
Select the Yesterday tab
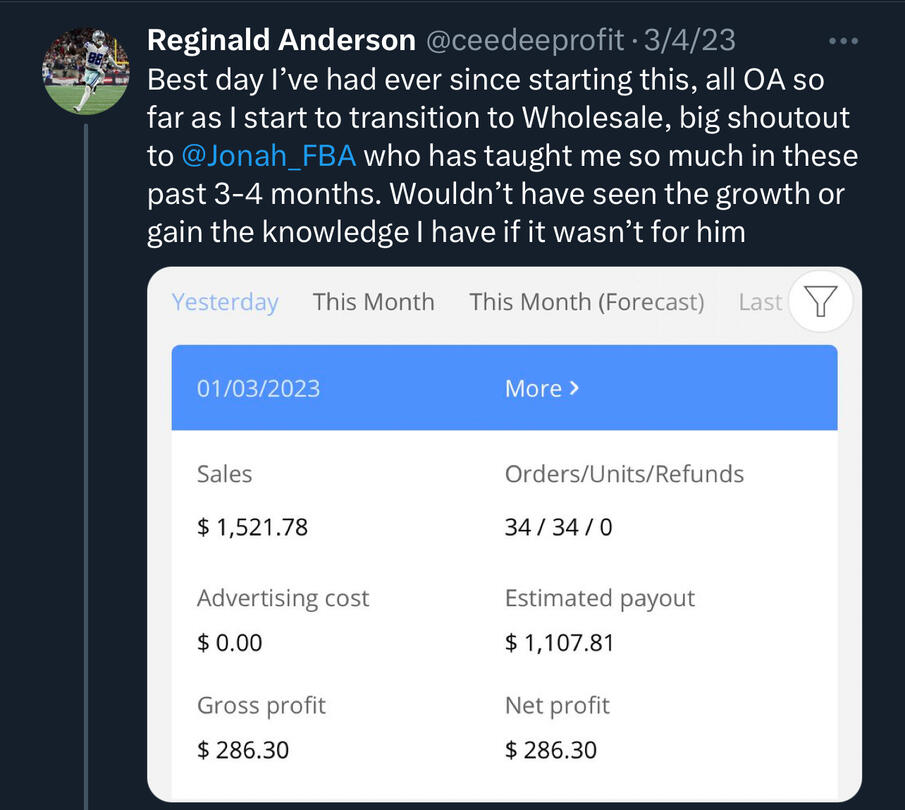click(225, 302)
